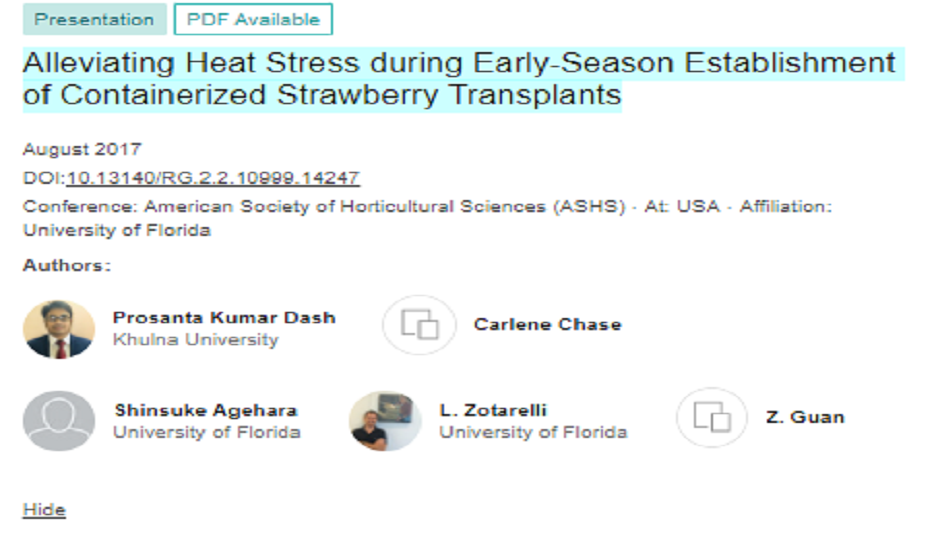The height and width of the screenshot is (554, 936).
Task: Click Z. Guan's placeholder avatar icon
Action: (x=712, y=417)
